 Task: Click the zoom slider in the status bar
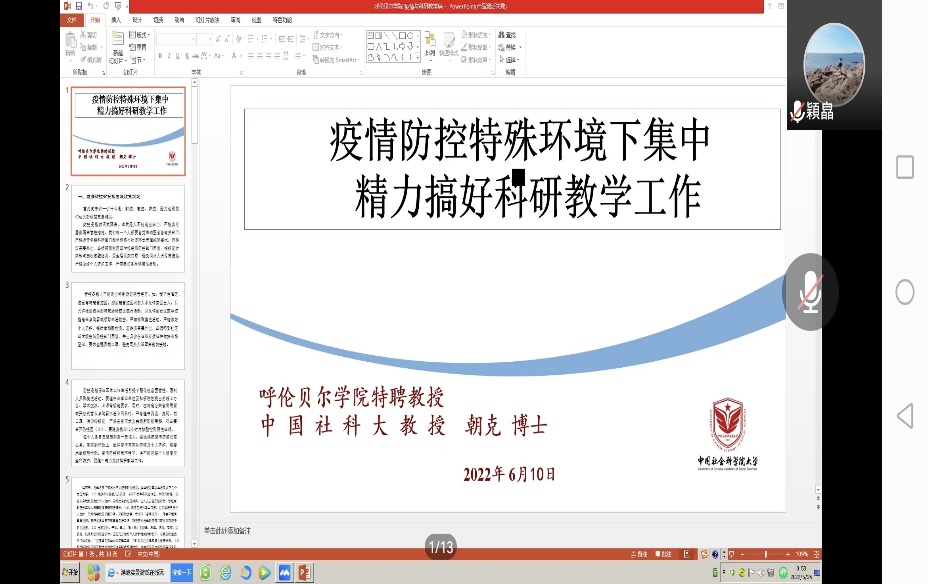pyautogui.click(x=765, y=553)
